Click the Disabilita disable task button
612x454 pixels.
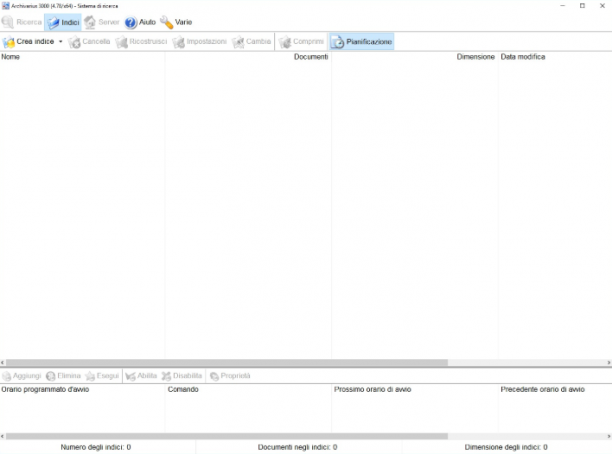pyautogui.click(x=182, y=376)
